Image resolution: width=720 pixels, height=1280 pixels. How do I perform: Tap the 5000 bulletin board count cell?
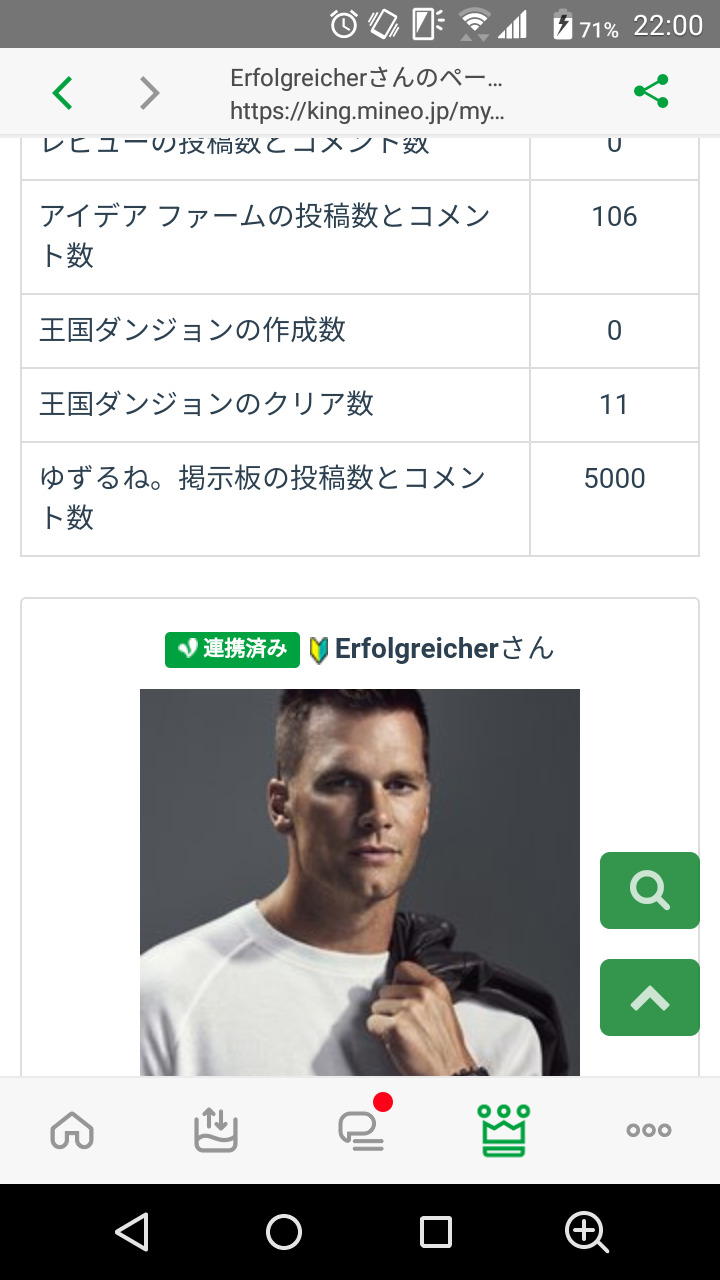(x=614, y=479)
